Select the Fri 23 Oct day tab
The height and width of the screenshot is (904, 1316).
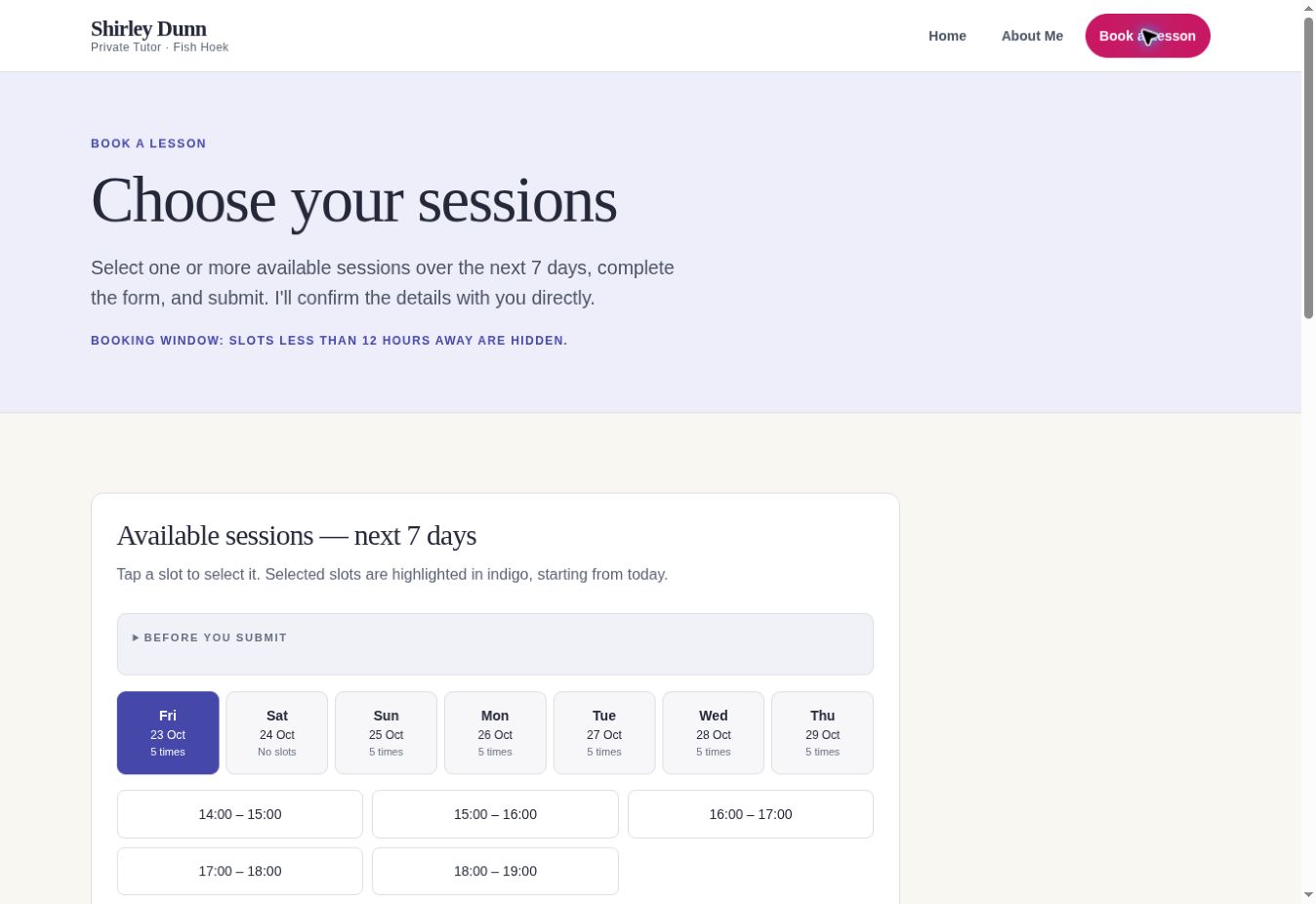tap(168, 733)
